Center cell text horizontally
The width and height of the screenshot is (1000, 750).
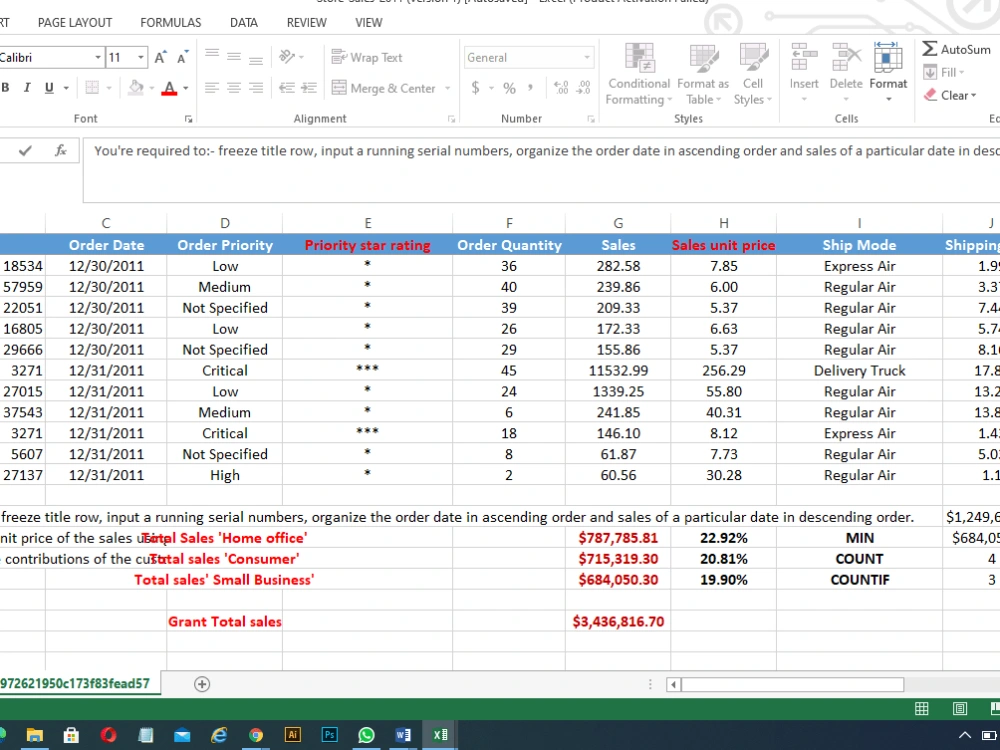point(234,88)
